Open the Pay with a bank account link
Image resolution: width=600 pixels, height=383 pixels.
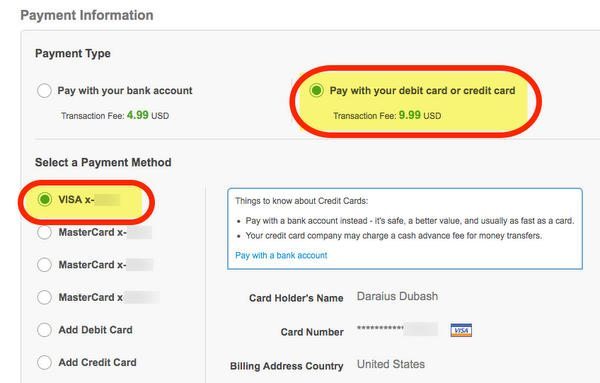(x=281, y=255)
